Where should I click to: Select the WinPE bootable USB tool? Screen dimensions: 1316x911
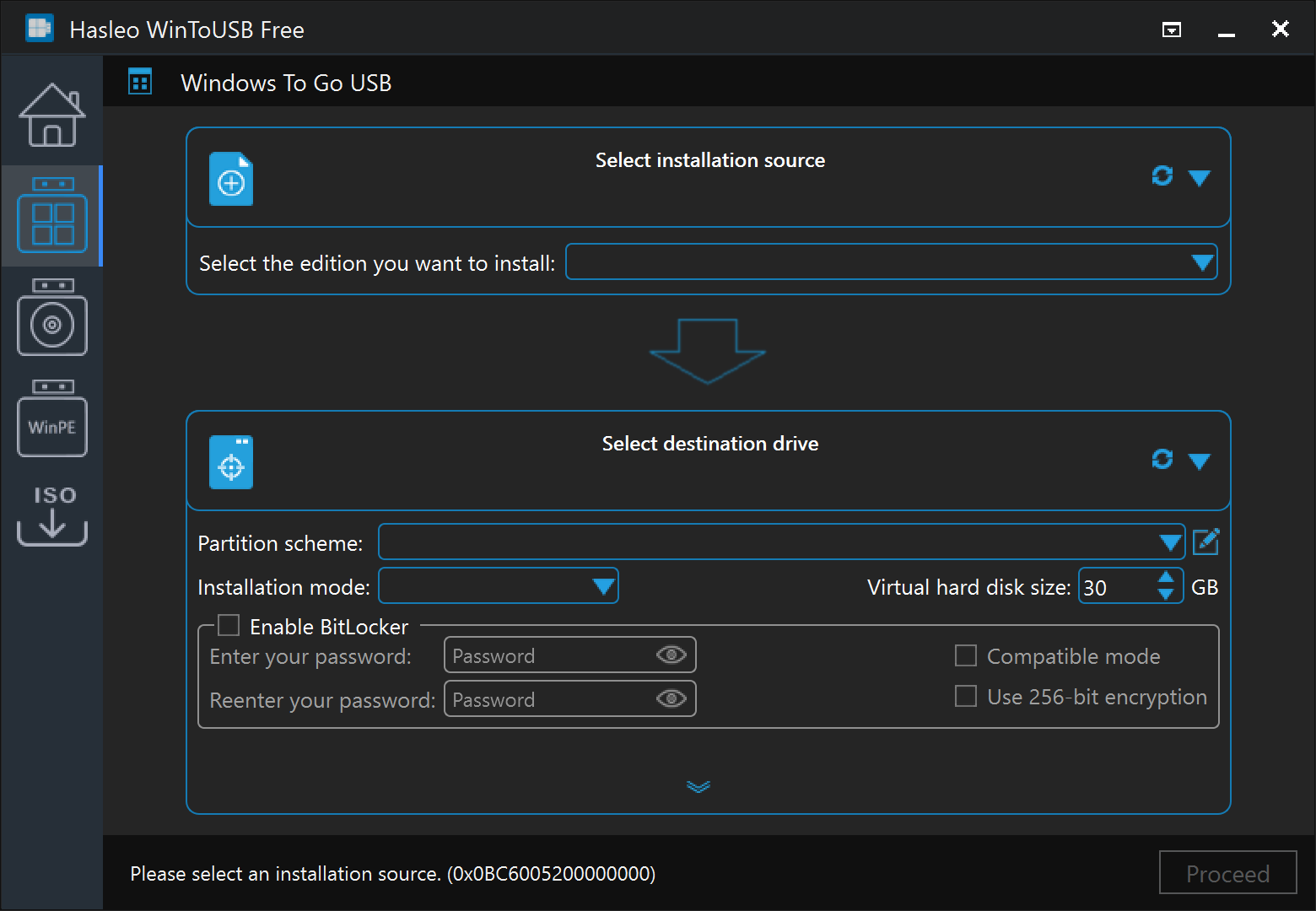[52, 418]
